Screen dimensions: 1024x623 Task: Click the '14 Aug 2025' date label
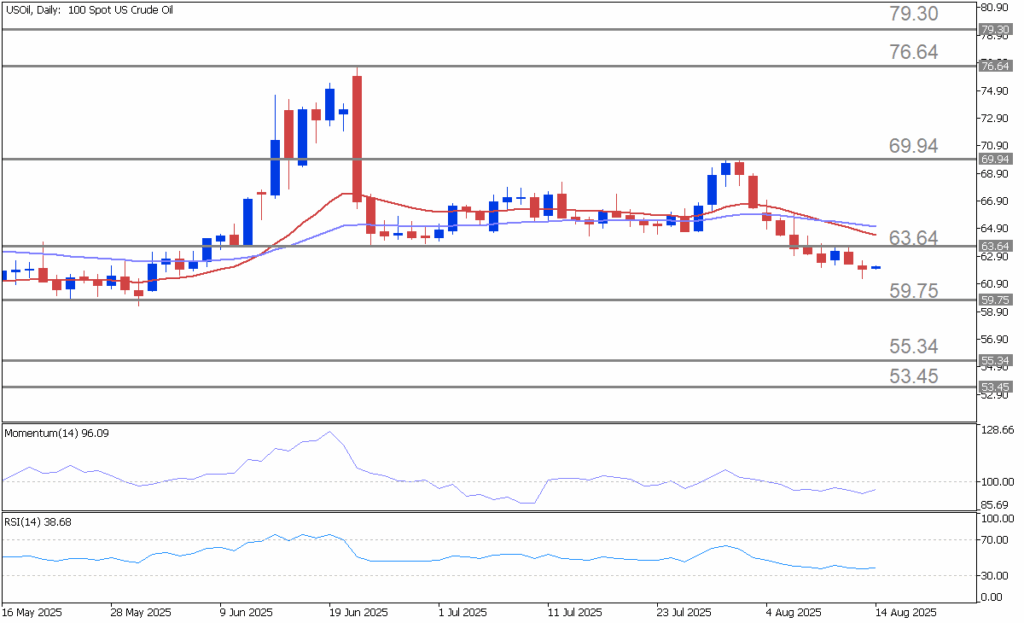pos(906,613)
